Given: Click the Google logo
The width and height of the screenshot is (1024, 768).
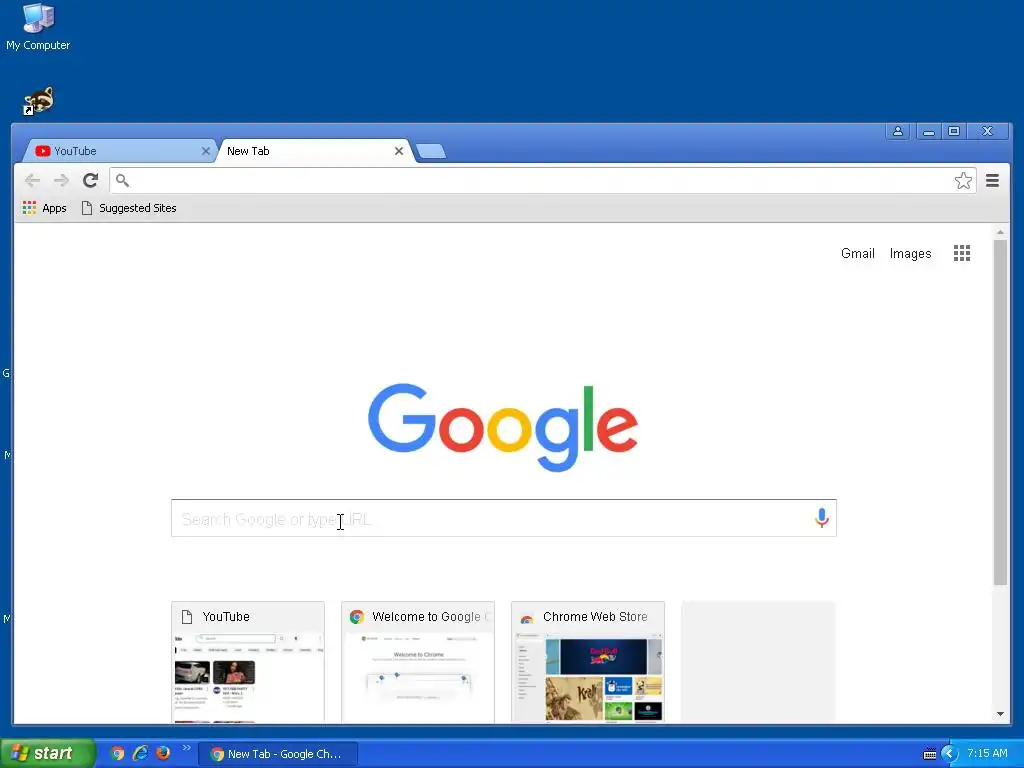Looking at the screenshot, I should (x=503, y=426).
